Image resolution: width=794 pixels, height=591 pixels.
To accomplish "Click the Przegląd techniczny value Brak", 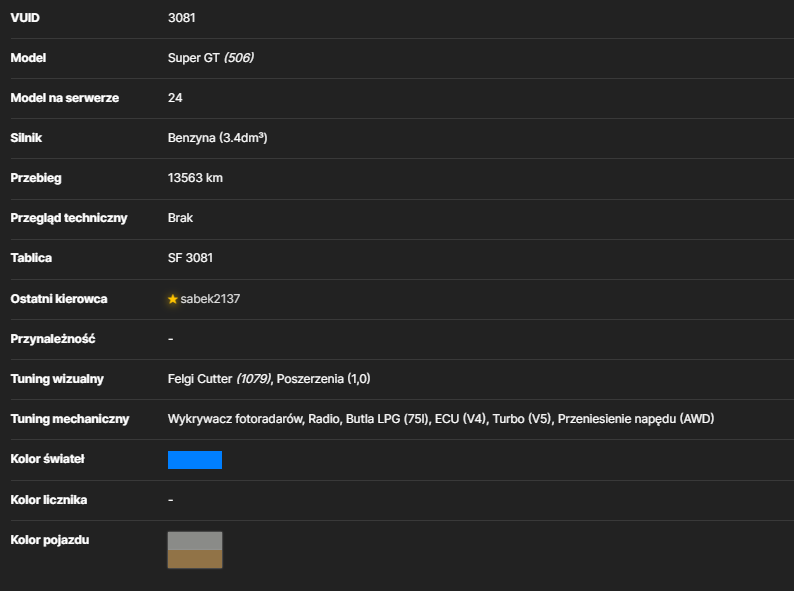I will pos(180,218).
